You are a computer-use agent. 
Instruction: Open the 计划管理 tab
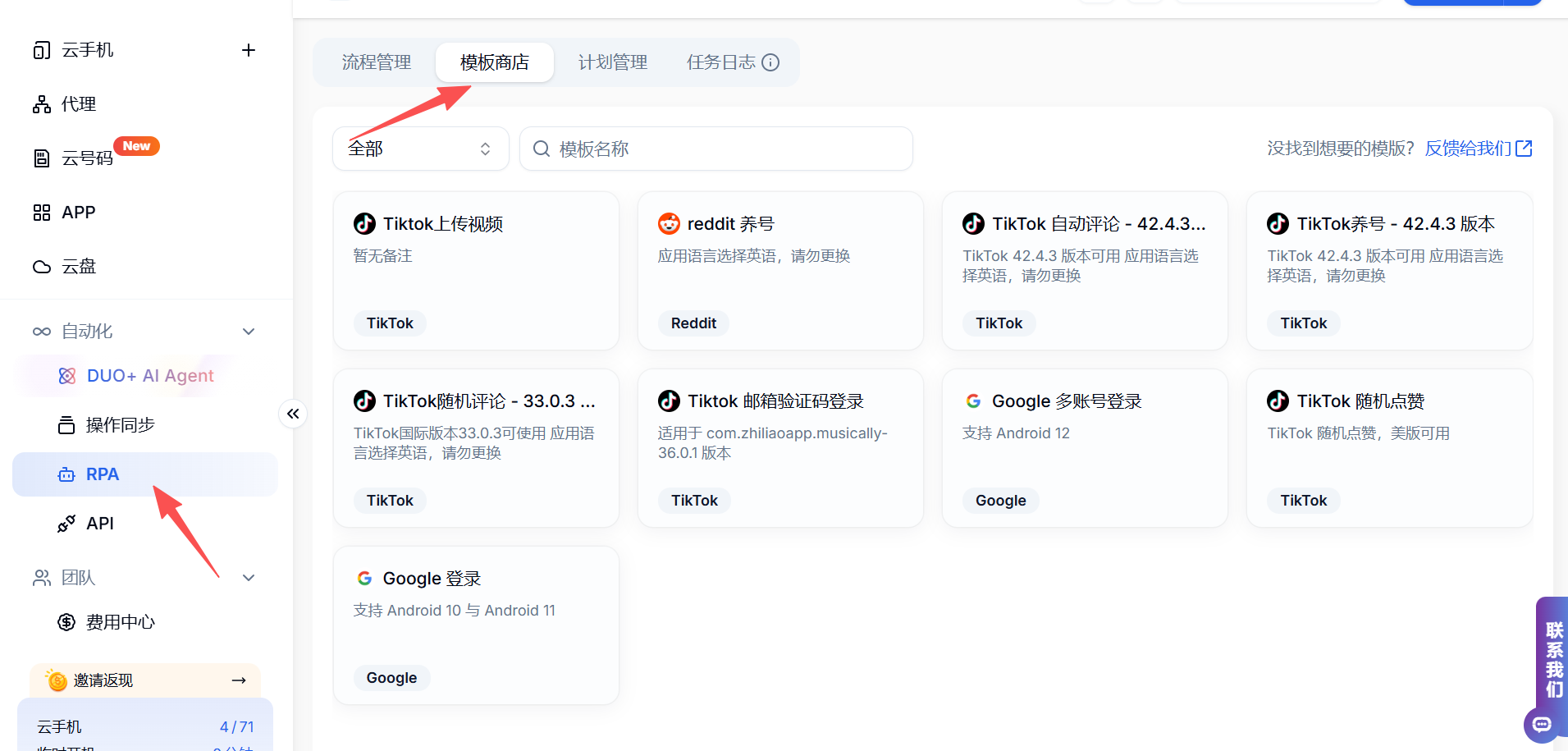(613, 62)
